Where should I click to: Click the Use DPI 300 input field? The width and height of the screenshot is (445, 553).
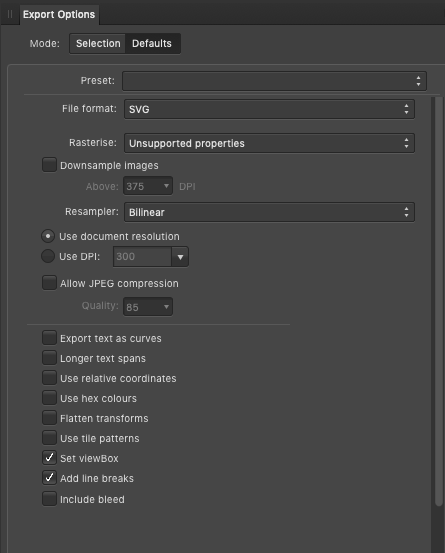click(x=142, y=257)
